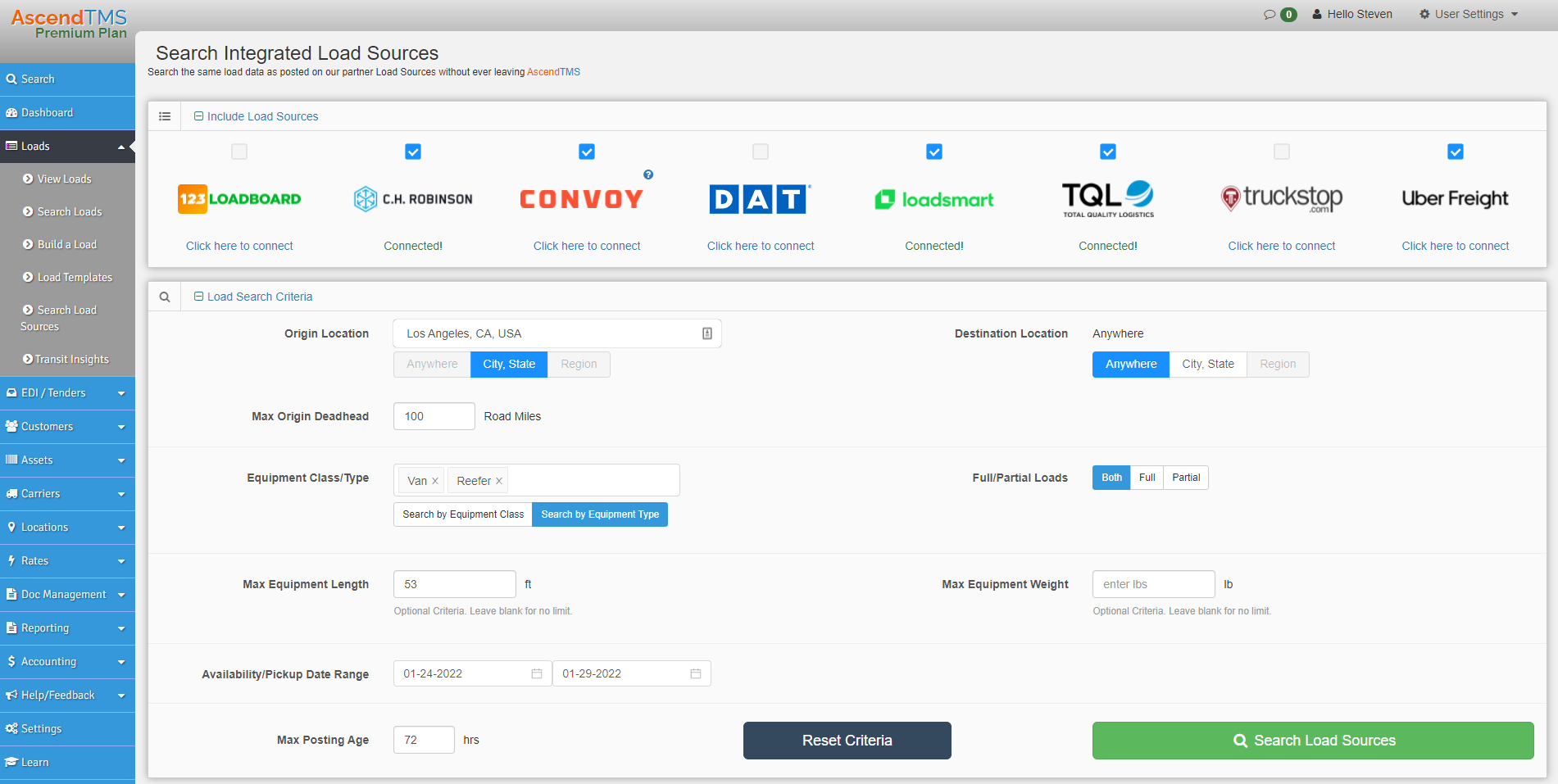Click the AscendTMS link in the description

point(553,72)
